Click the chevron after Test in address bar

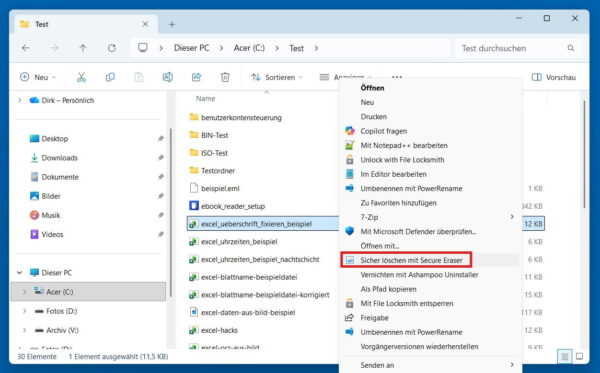pos(316,48)
